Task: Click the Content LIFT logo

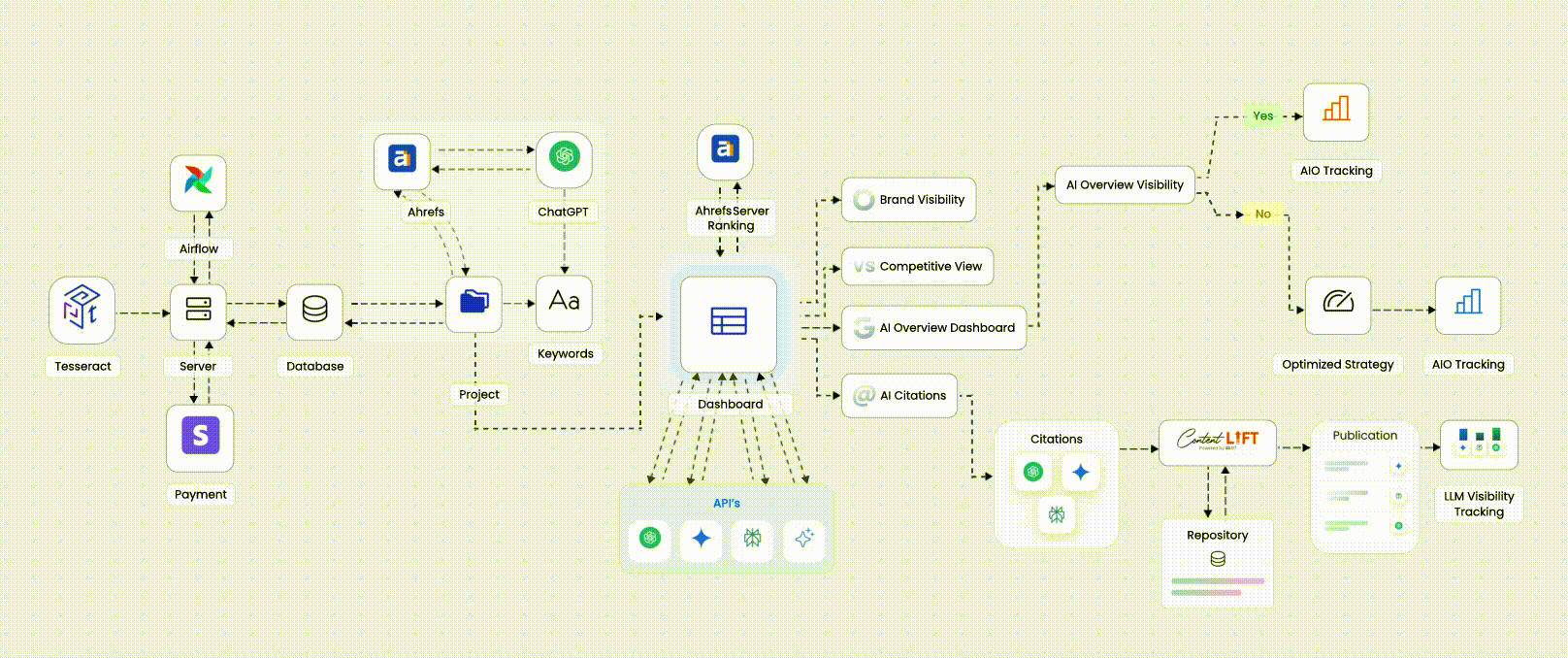Action: pyautogui.click(x=1218, y=443)
